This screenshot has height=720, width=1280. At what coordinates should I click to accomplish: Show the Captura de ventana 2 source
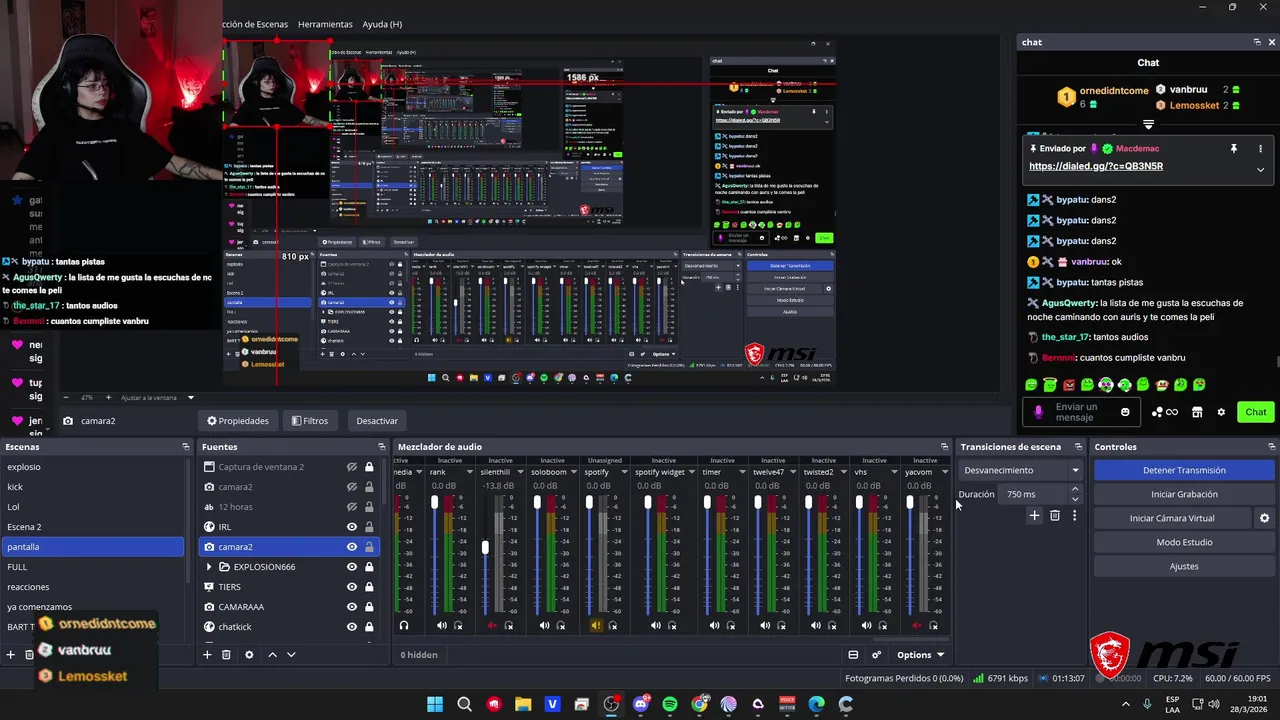[x=352, y=467]
